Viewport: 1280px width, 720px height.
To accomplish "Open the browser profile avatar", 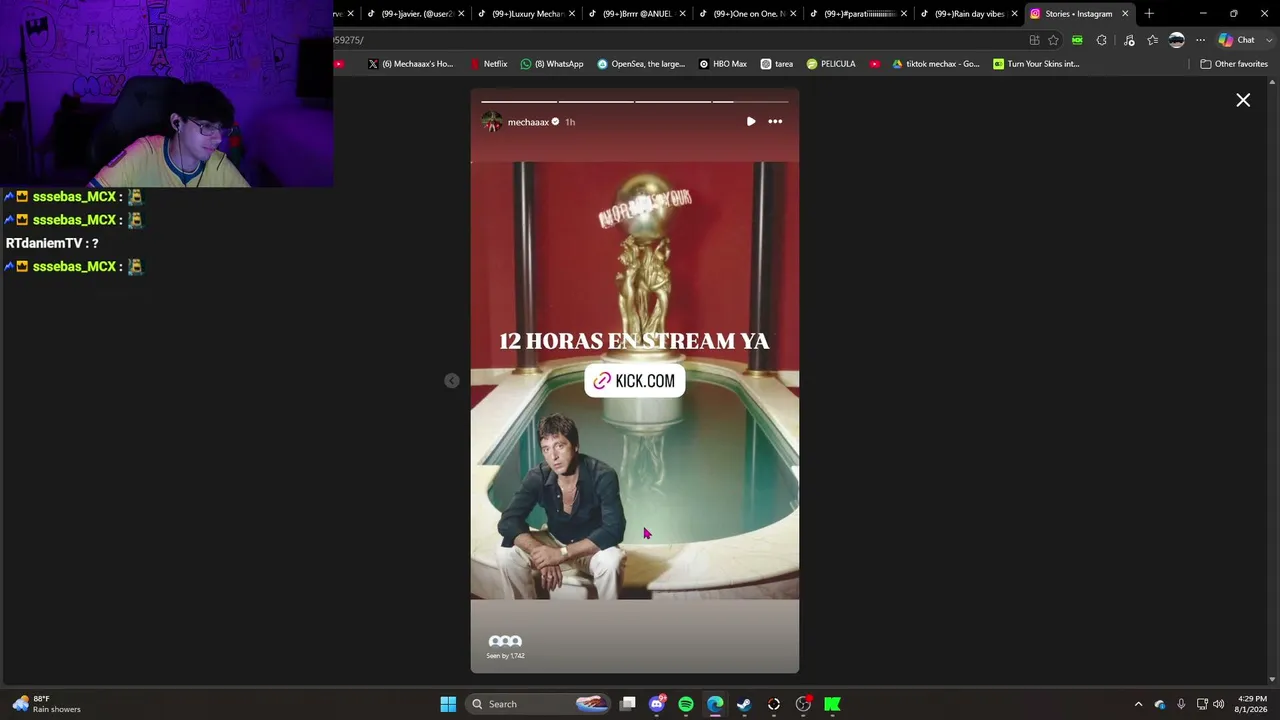I will (x=1177, y=40).
